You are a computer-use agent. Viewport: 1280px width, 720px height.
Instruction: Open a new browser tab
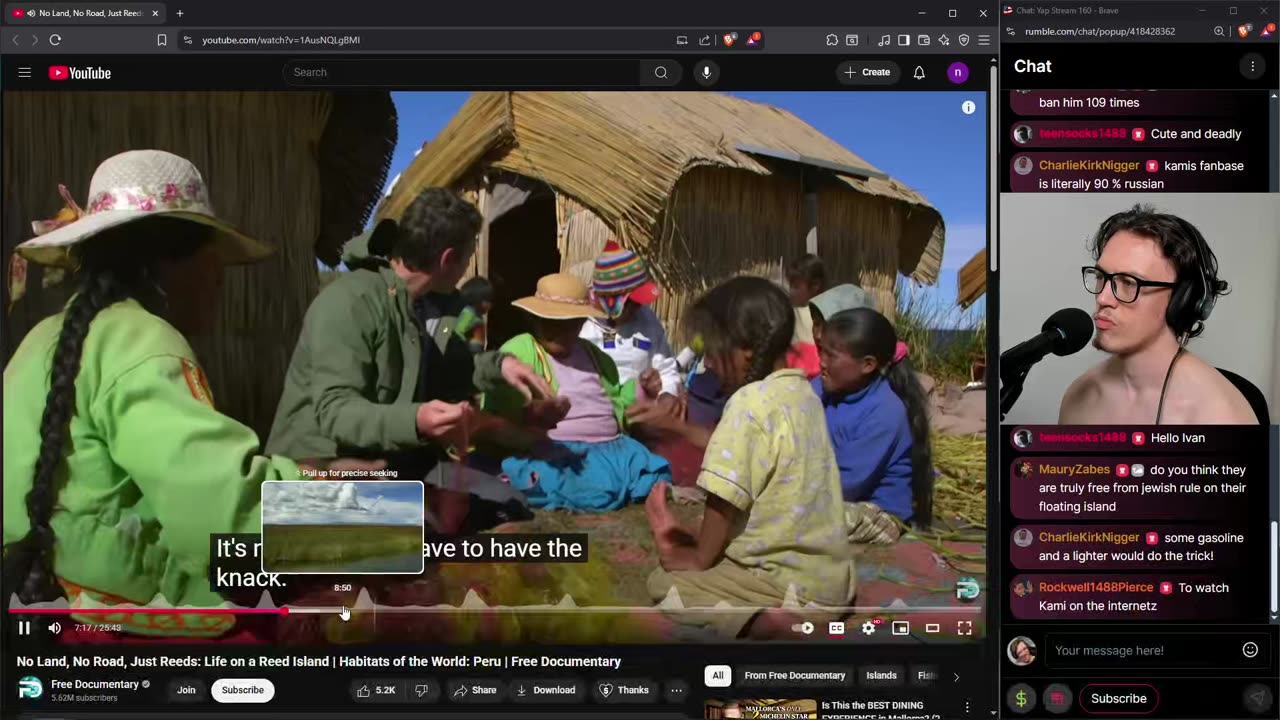180,13
